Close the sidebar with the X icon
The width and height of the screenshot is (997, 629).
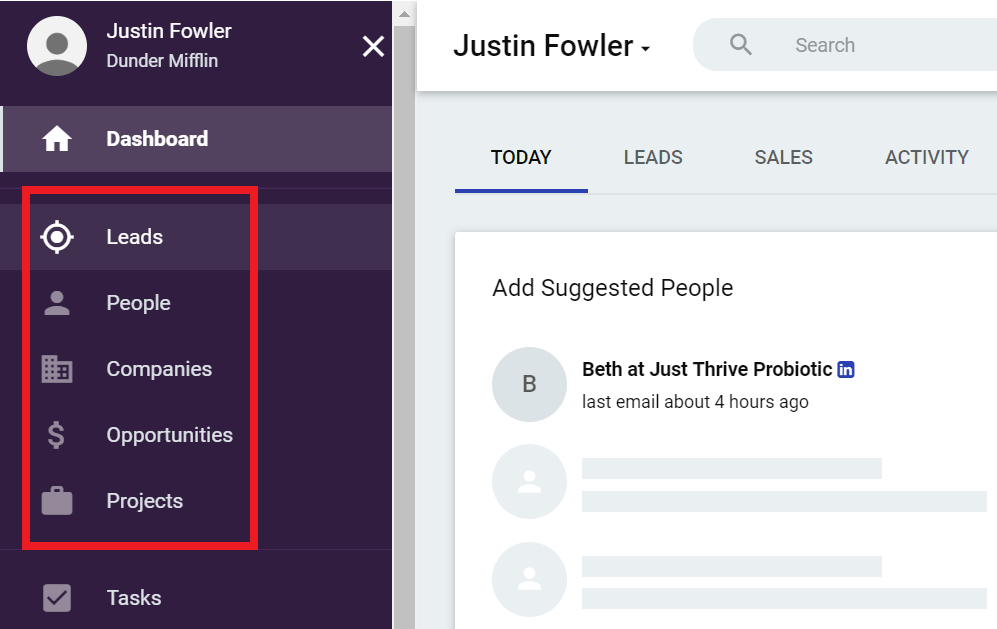pyautogui.click(x=373, y=46)
